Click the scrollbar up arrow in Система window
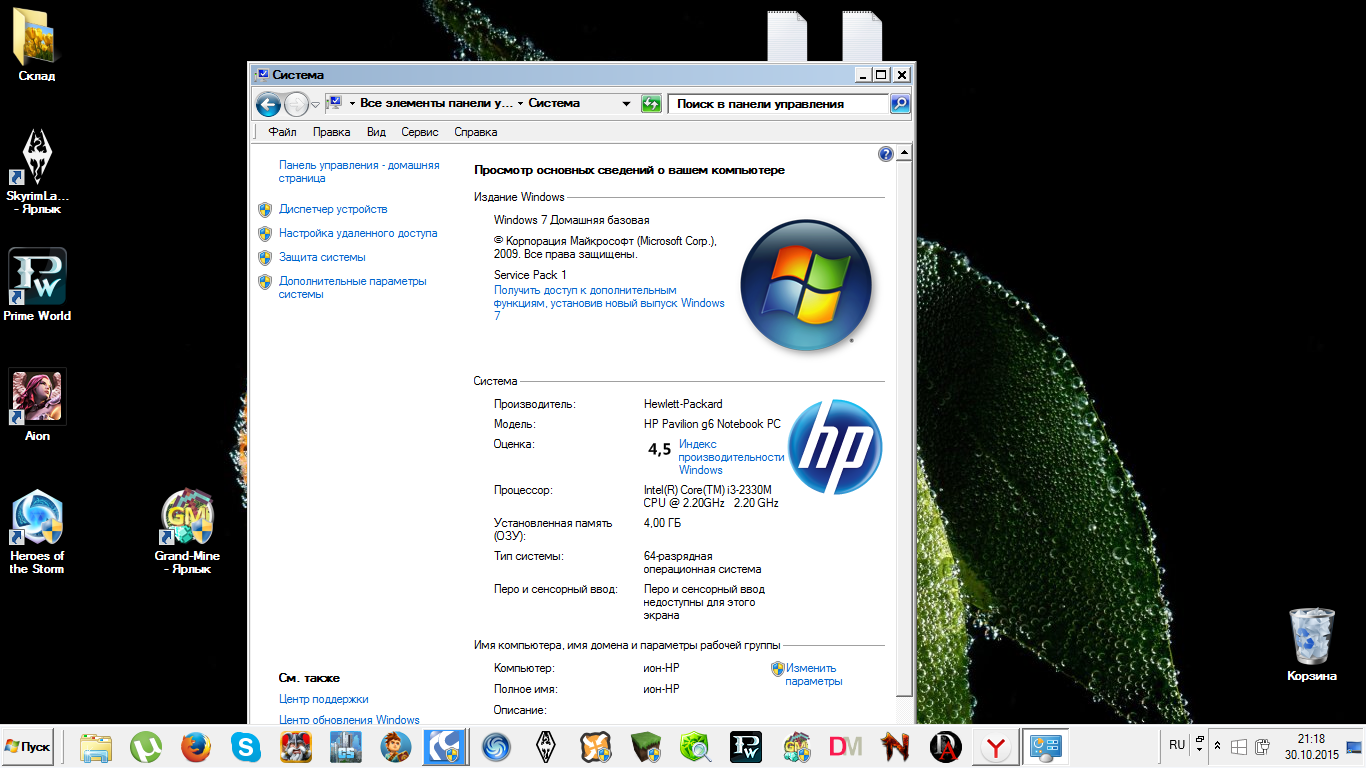1366x768 pixels. (x=904, y=153)
